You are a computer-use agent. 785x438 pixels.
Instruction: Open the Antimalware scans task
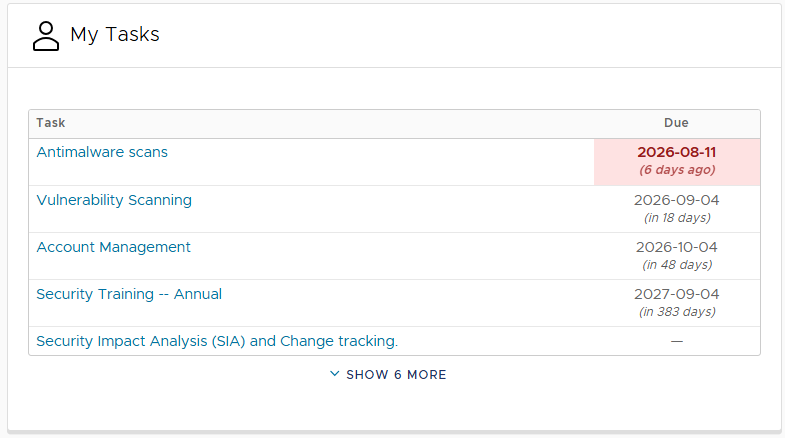[x=102, y=152]
